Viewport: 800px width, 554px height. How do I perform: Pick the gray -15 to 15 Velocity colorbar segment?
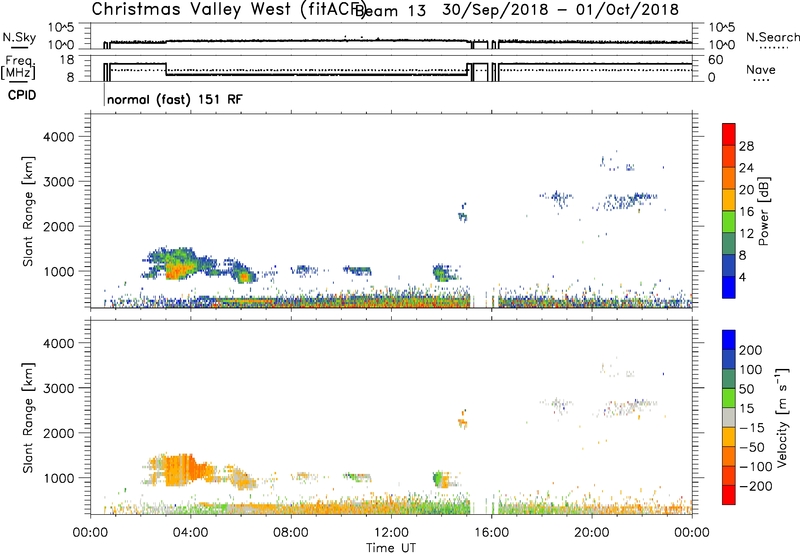click(729, 417)
